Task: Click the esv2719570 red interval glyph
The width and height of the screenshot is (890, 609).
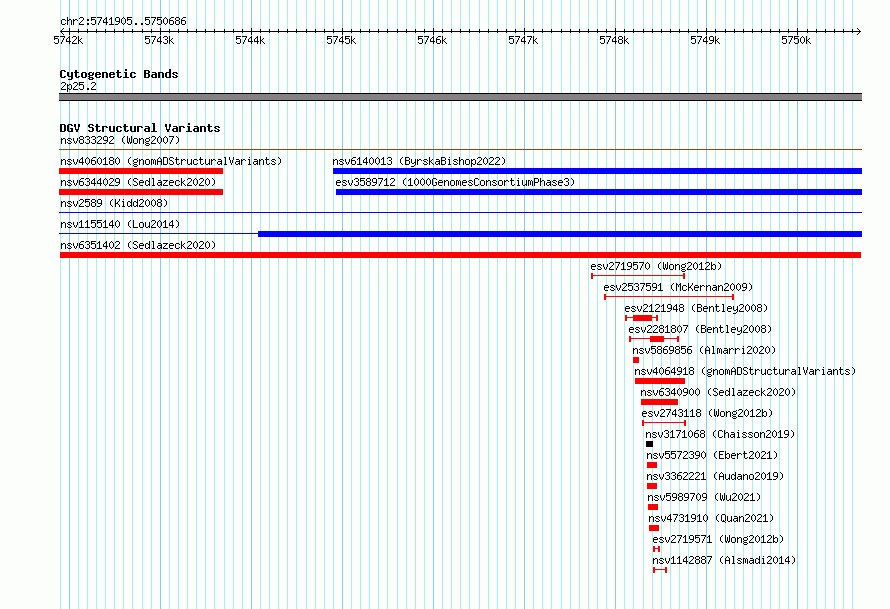Action: coord(638,276)
